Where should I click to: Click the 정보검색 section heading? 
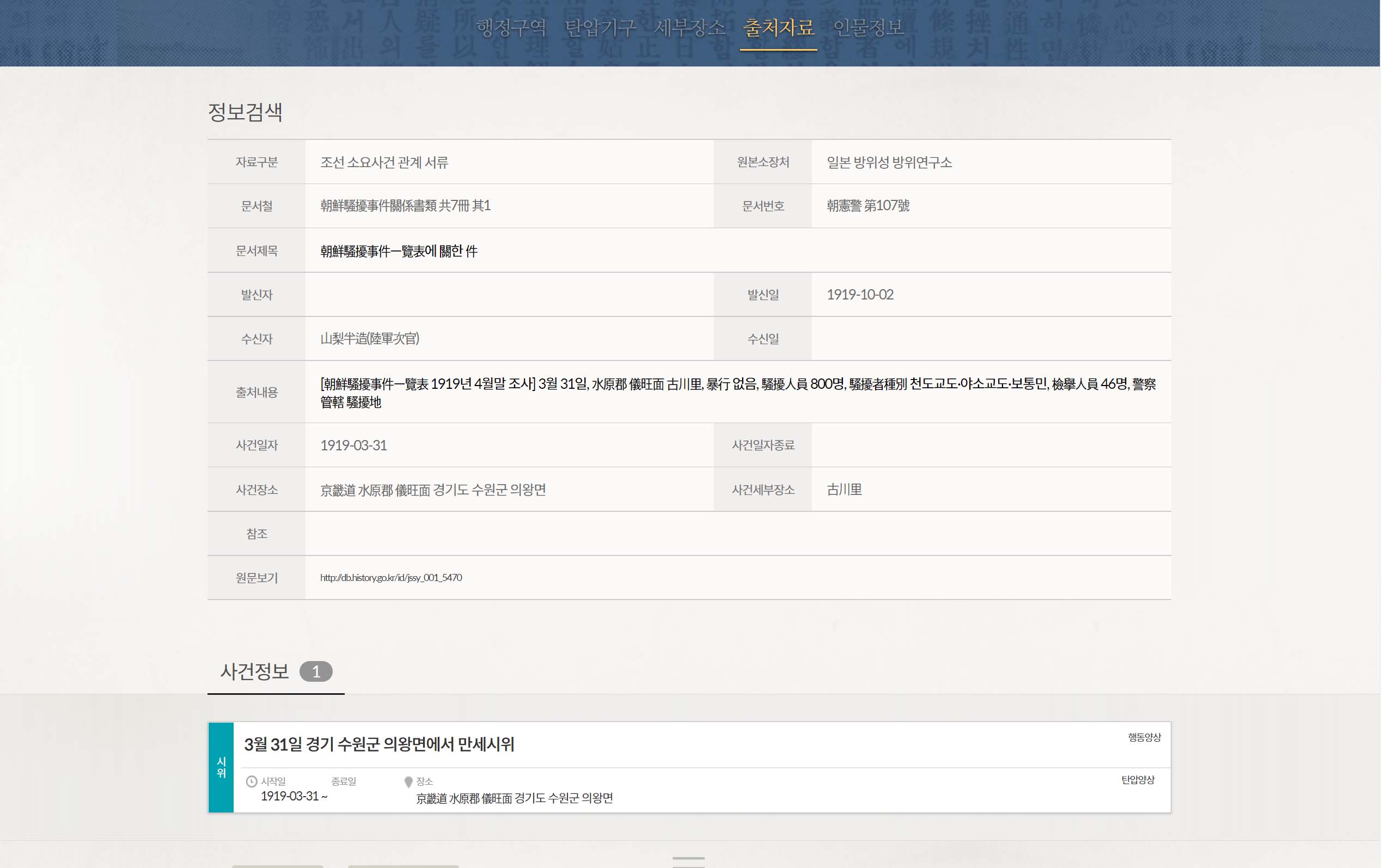click(245, 112)
